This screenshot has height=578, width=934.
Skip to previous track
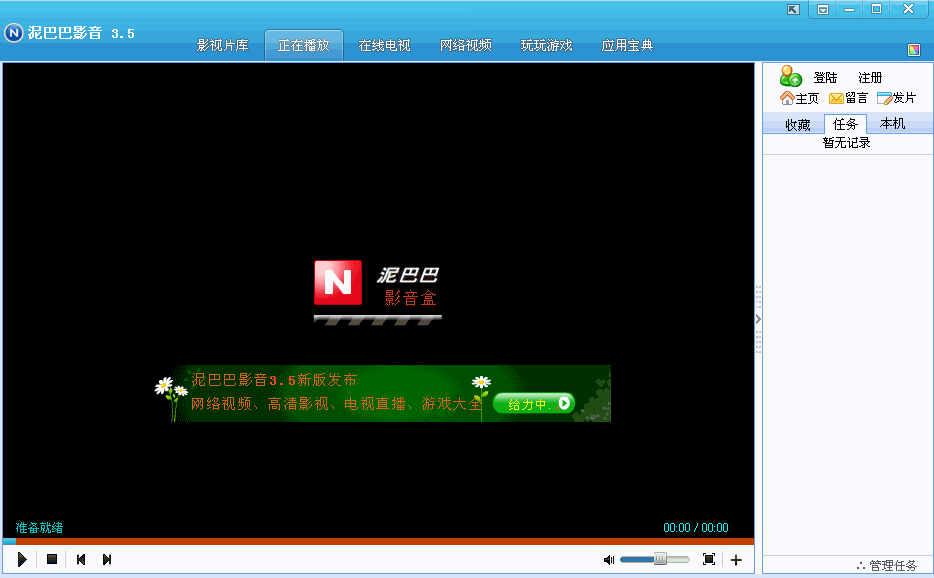81,560
